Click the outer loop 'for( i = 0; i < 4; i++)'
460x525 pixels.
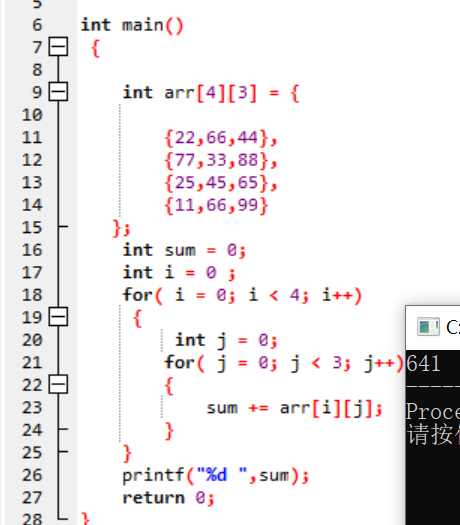pyautogui.click(x=242, y=296)
